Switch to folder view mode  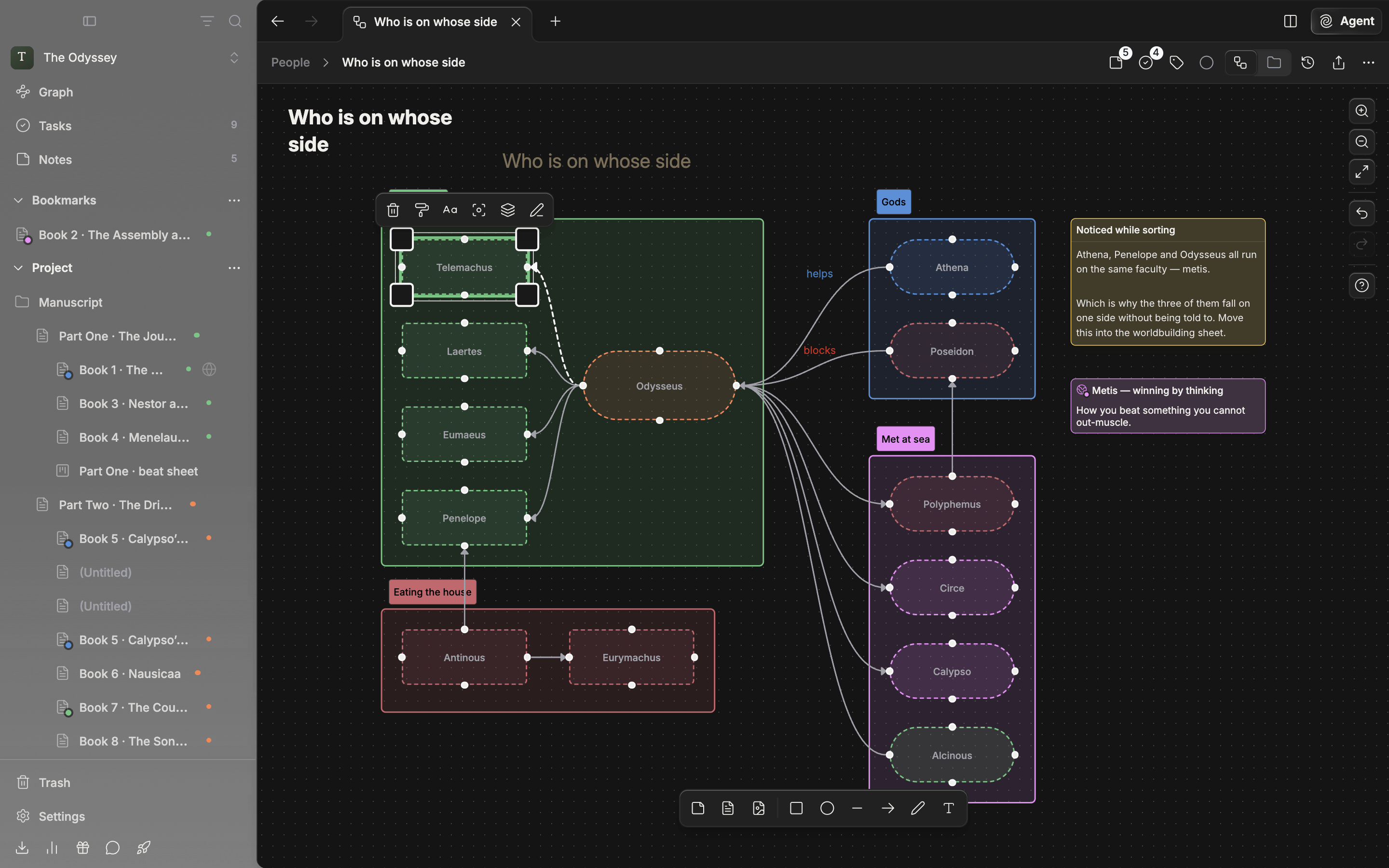1274,63
